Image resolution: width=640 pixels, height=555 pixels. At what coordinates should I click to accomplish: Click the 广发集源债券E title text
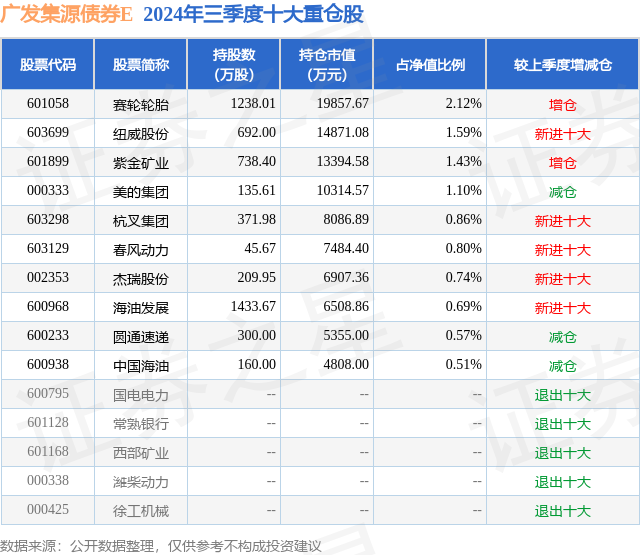66,14
